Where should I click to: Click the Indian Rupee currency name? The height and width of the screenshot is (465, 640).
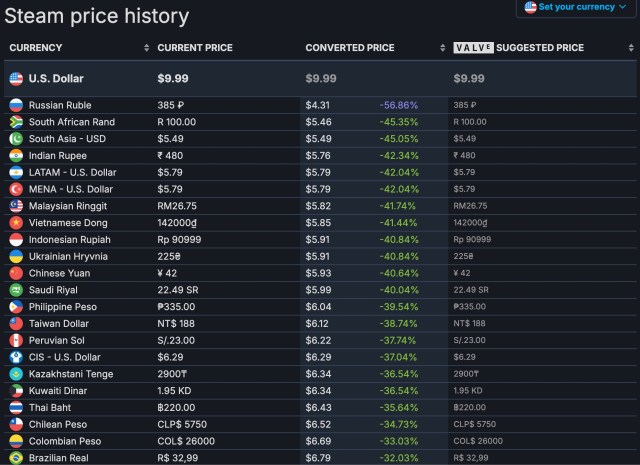pos(58,156)
